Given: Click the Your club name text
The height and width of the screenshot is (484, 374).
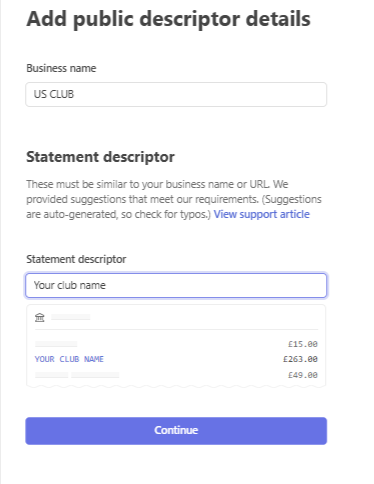Looking at the screenshot, I should tap(70, 285).
